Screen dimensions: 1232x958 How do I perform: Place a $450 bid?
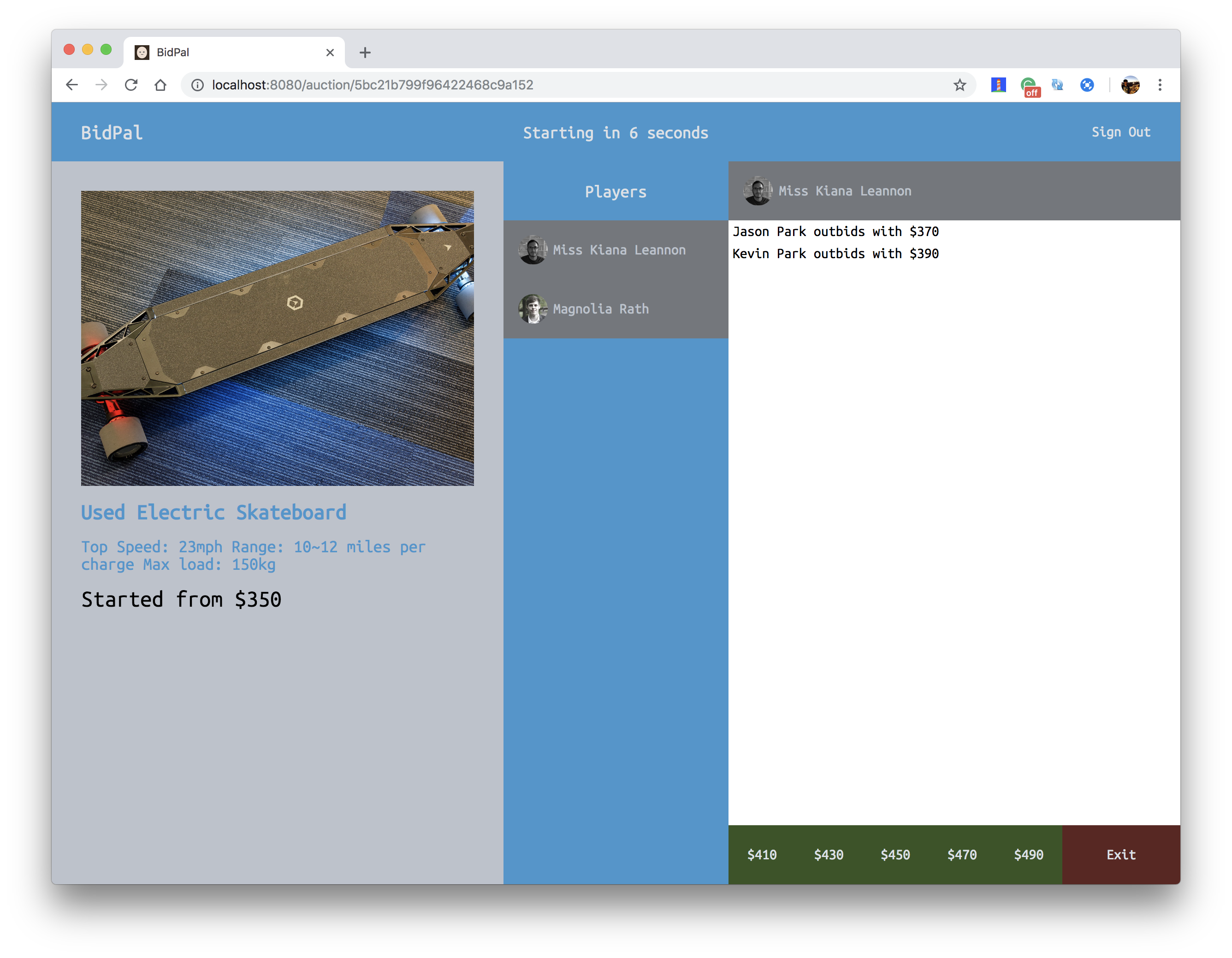point(895,854)
